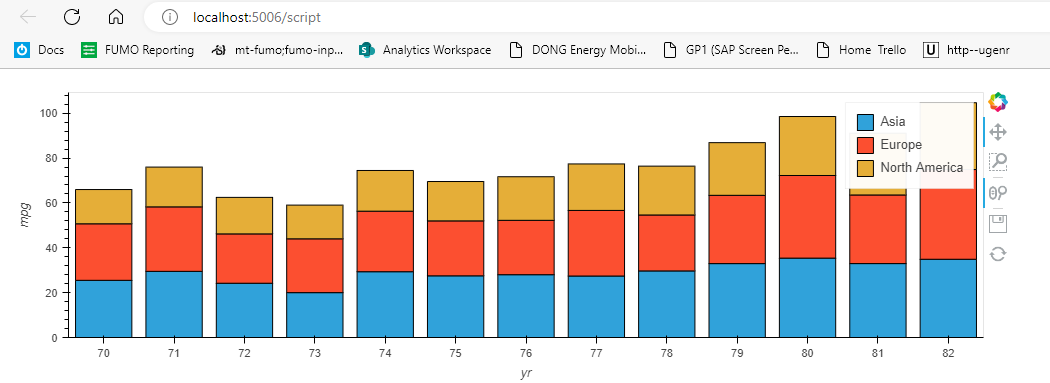Click the Asia legend label
This screenshot has width=1050, height=383.
point(893,122)
